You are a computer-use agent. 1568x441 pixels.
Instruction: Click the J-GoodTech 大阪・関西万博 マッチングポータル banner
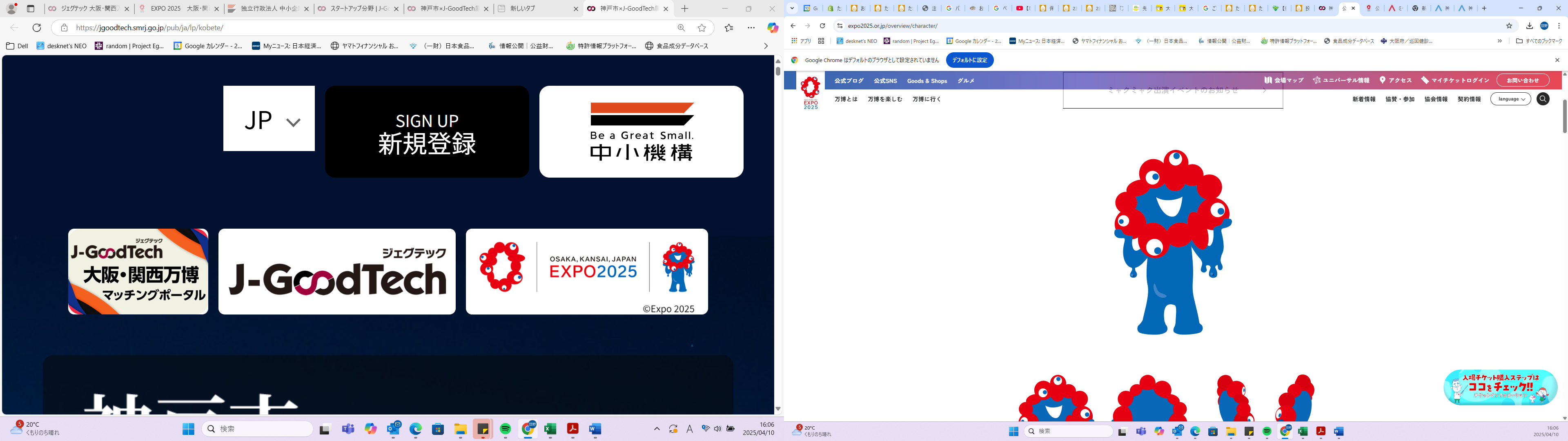point(138,272)
